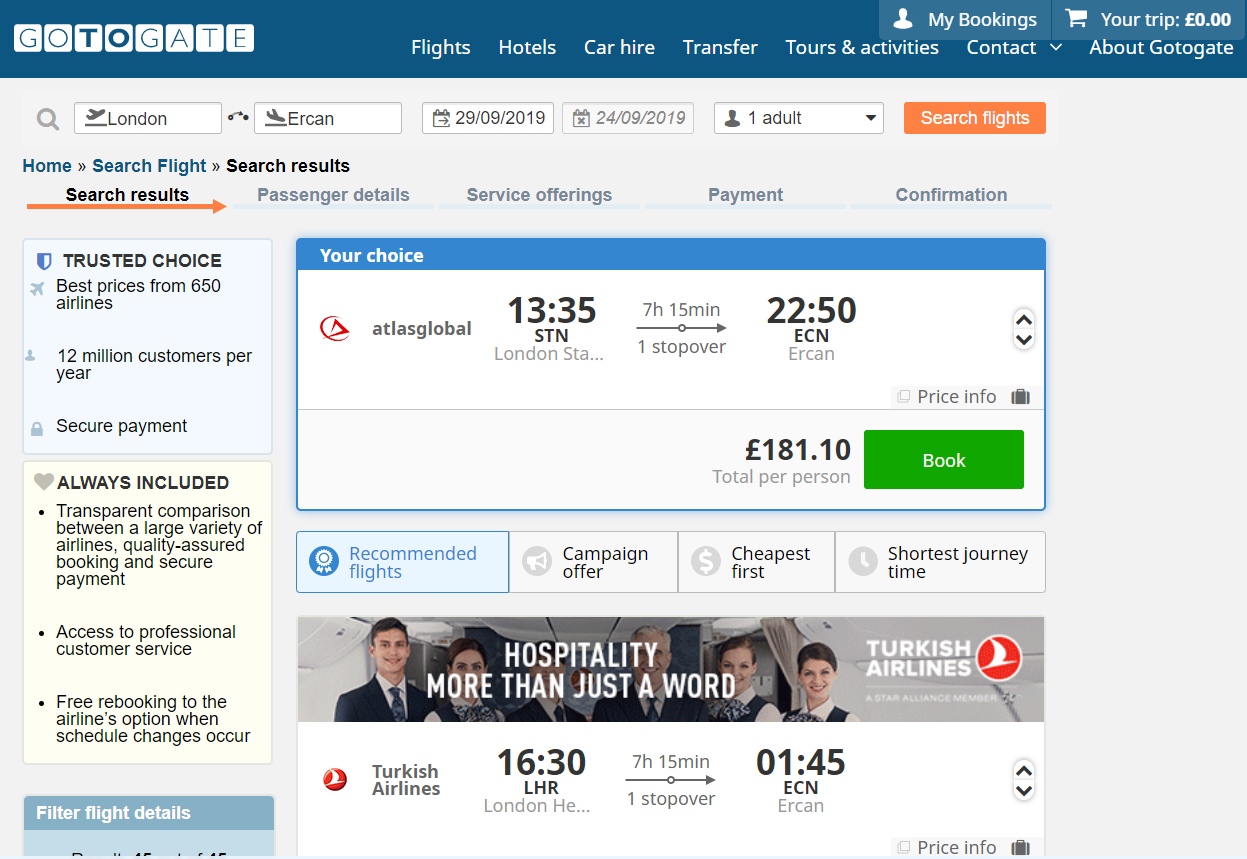Open the Contact menu dropdown

(1014, 47)
